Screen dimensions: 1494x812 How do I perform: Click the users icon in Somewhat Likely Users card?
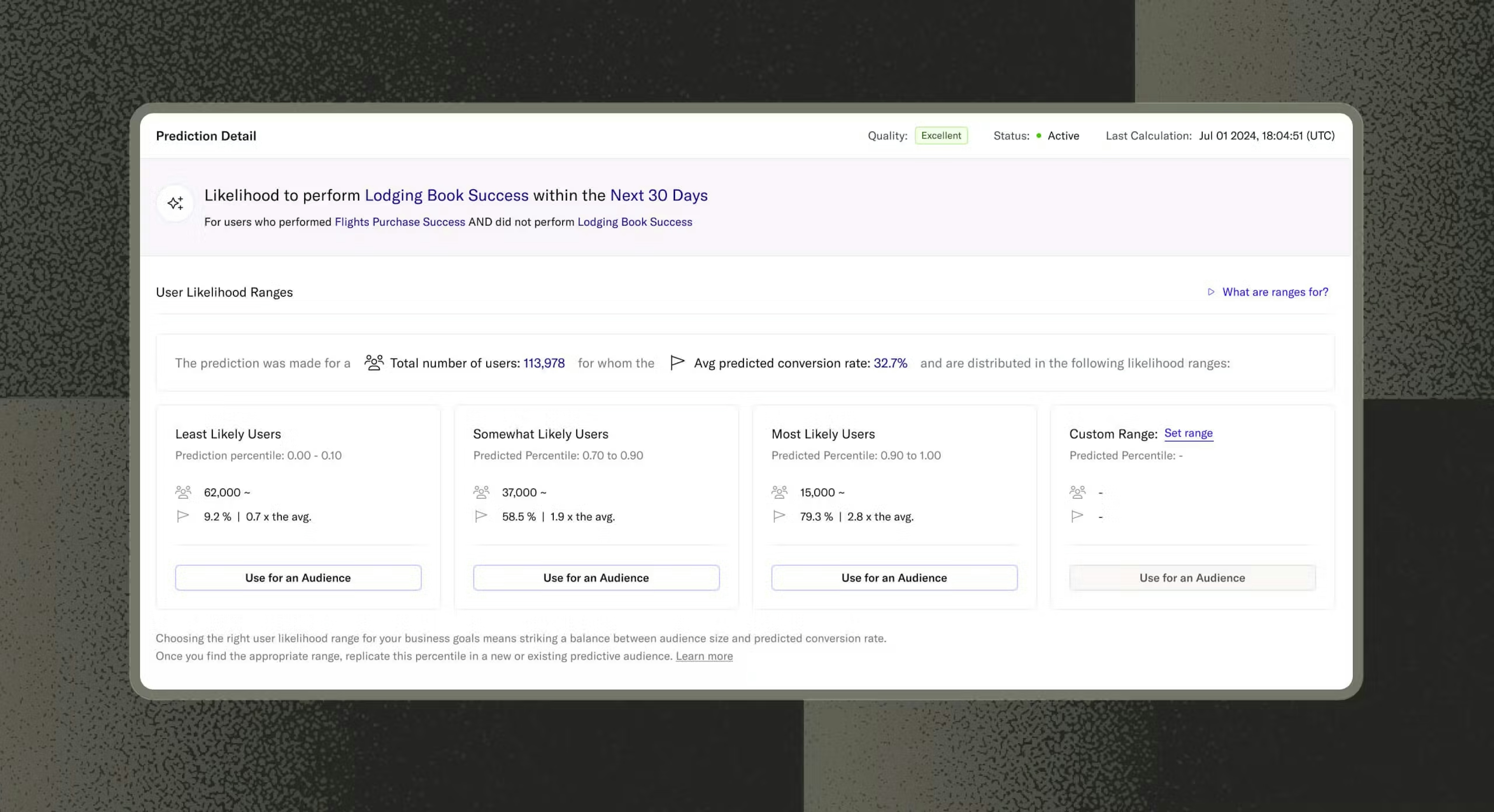click(481, 492)
